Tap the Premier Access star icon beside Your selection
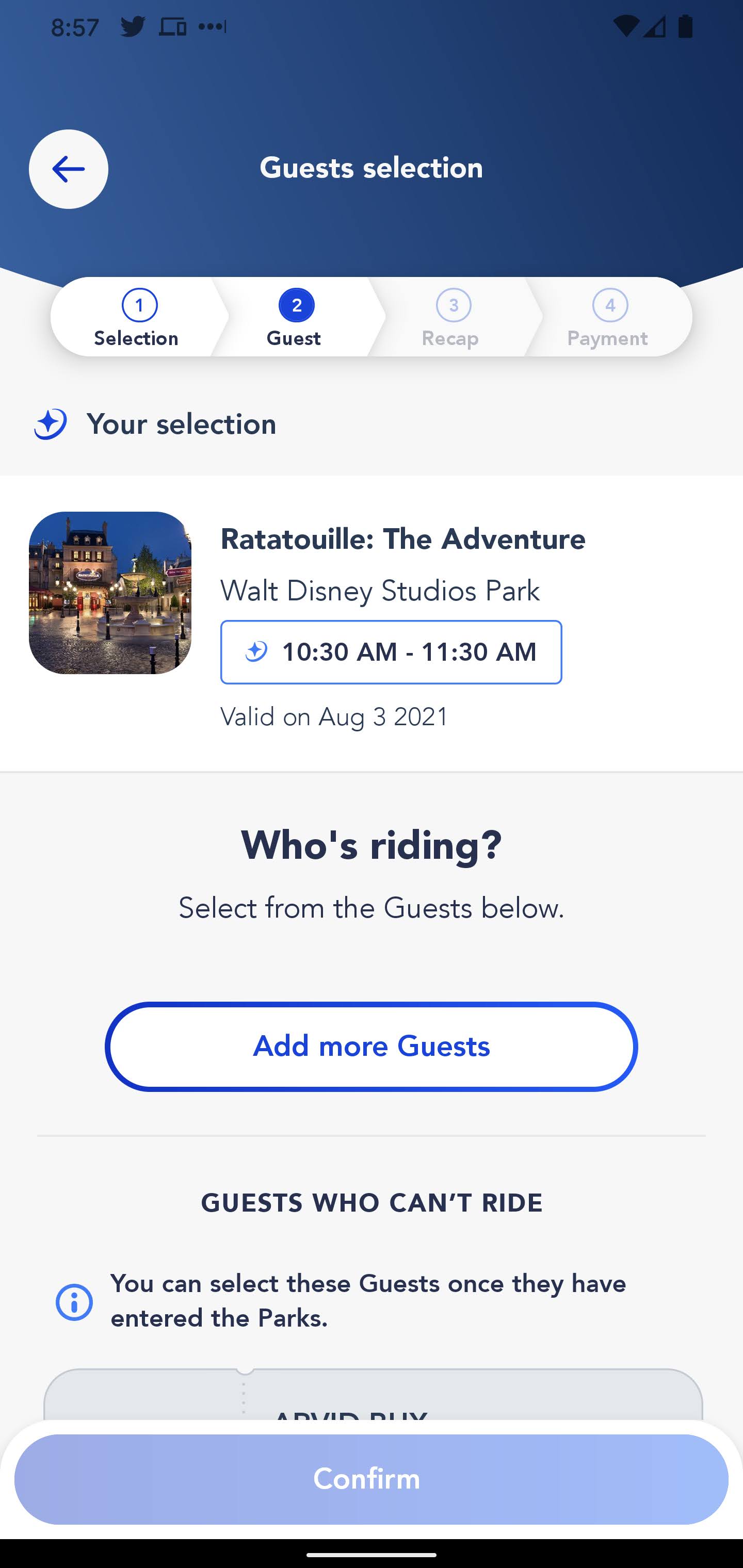The image size is (743, 1568). tap(51, 423)
